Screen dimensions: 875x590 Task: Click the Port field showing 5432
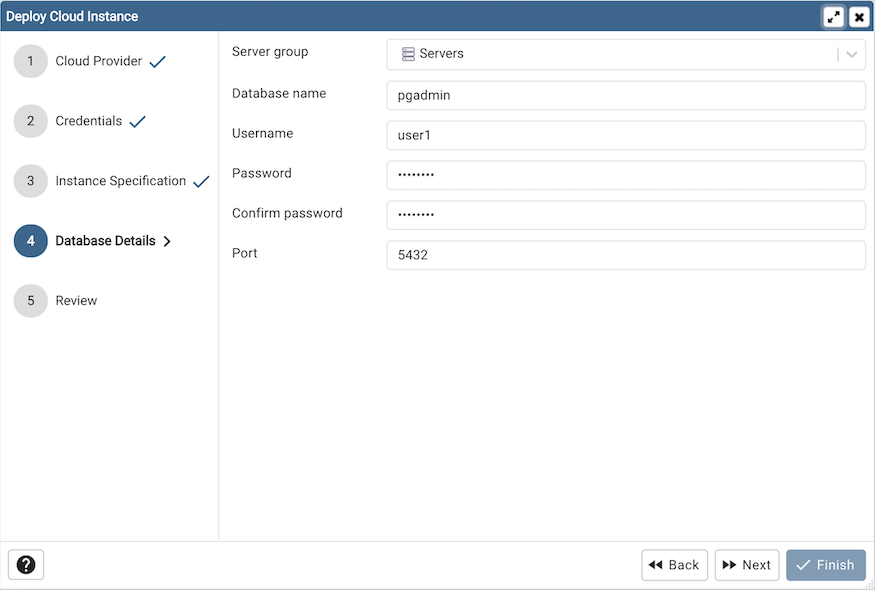[626, 255]
